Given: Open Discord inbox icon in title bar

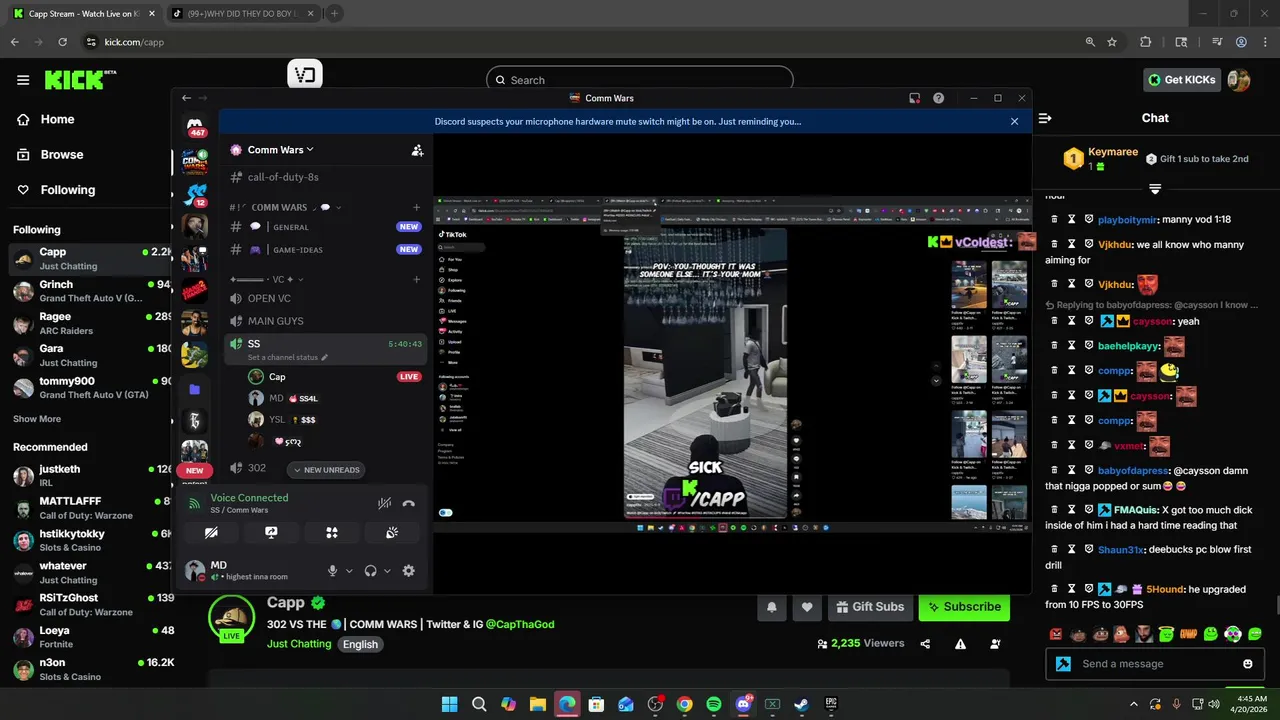Looking at the screenshot, I should [x=914, y=98].
